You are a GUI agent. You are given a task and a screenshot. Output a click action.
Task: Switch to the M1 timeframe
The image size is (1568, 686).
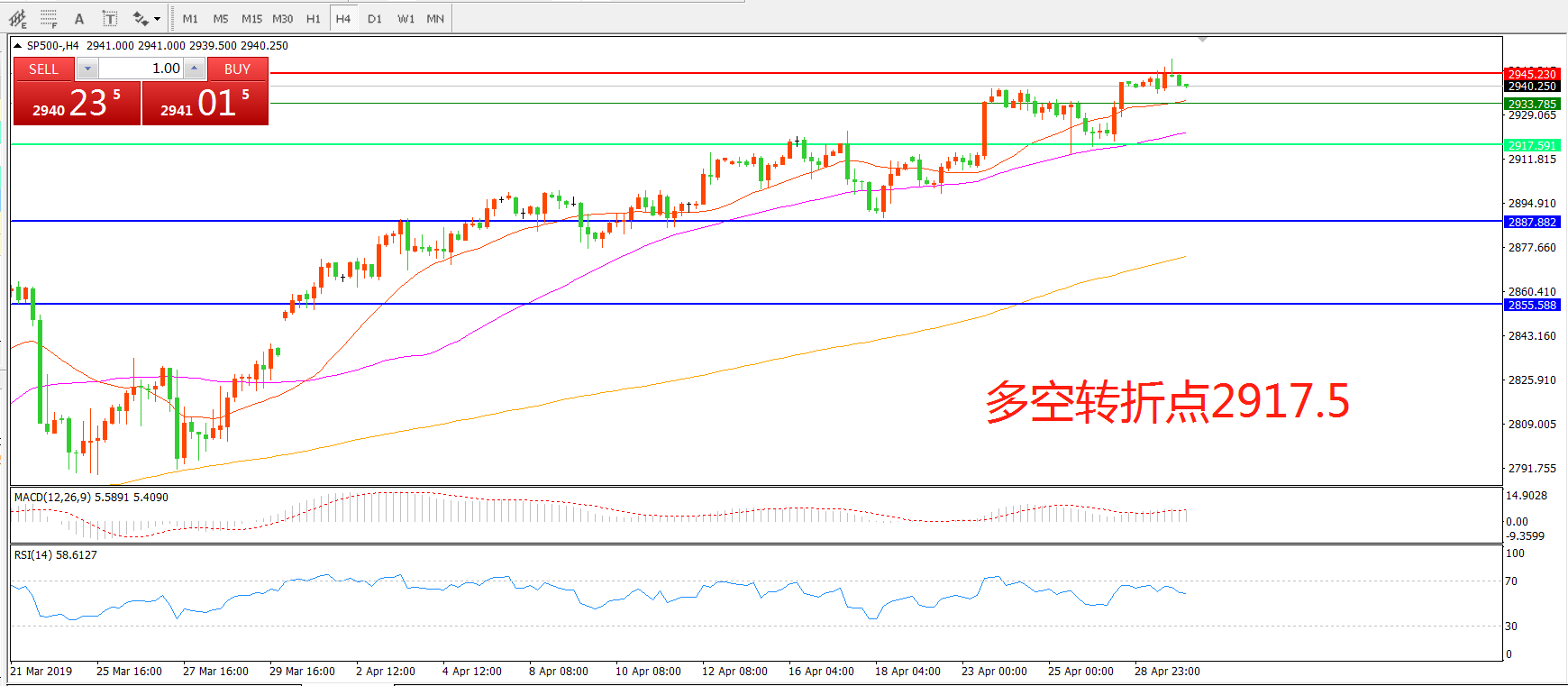[x=190, y=18]
